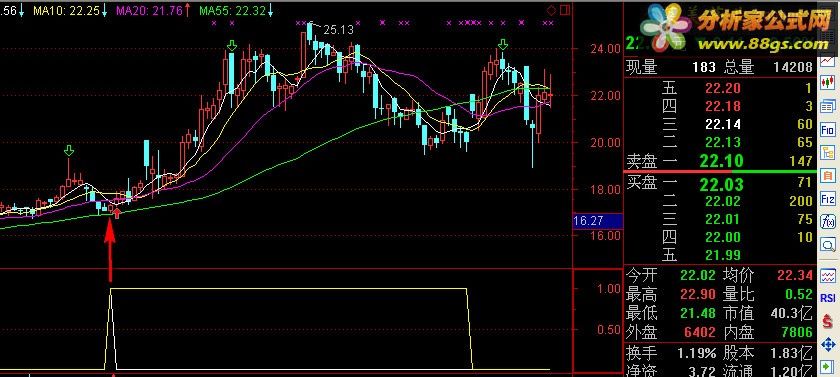
Task: Select the 买盘 一 bid price 22.03
Action: 722,185
